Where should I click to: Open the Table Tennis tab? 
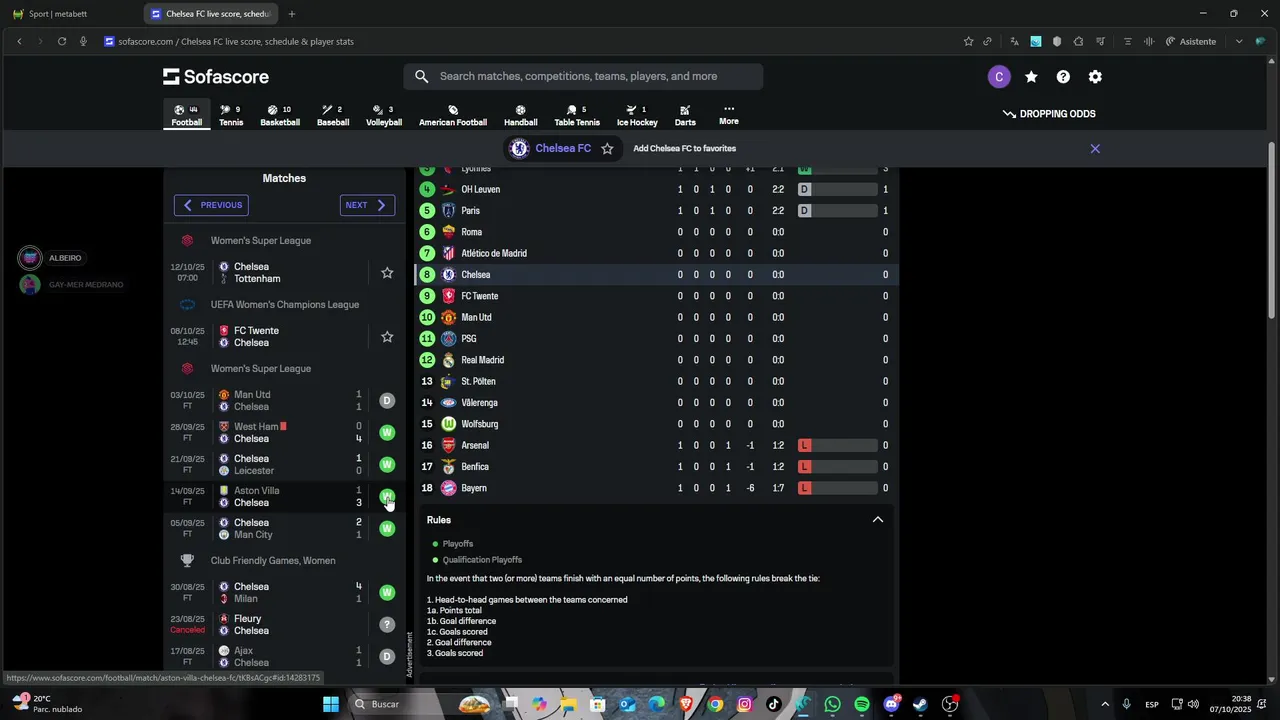[x=577, y=115]
